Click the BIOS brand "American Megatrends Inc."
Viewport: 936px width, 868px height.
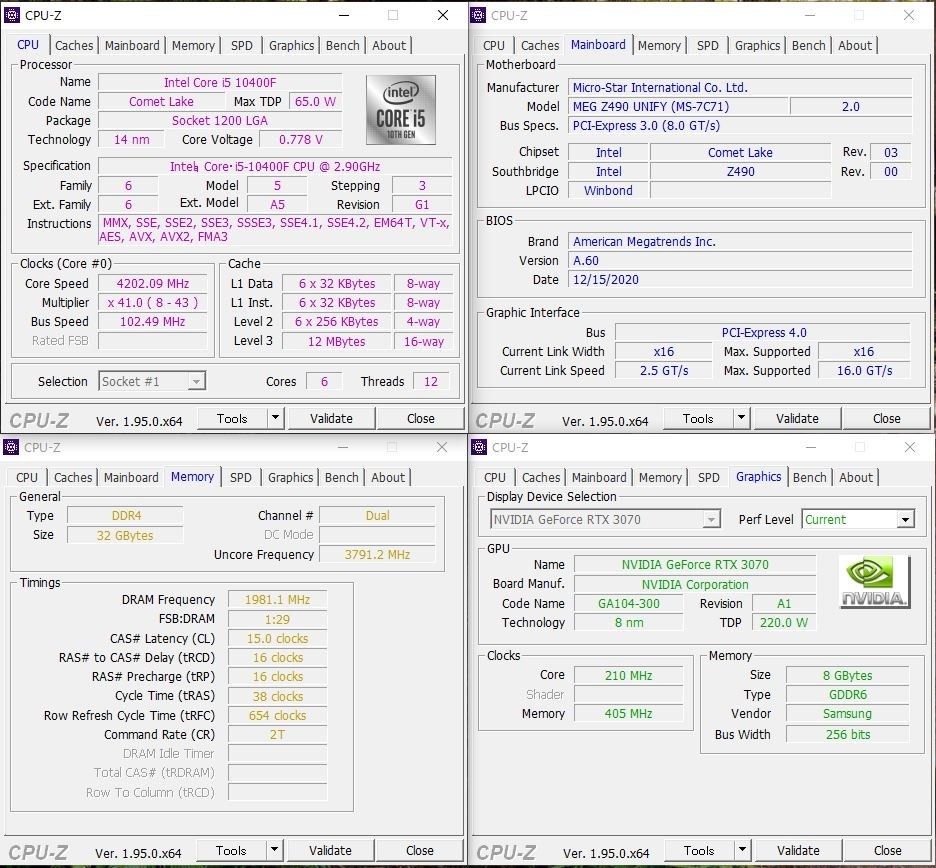tap(740, 242)
